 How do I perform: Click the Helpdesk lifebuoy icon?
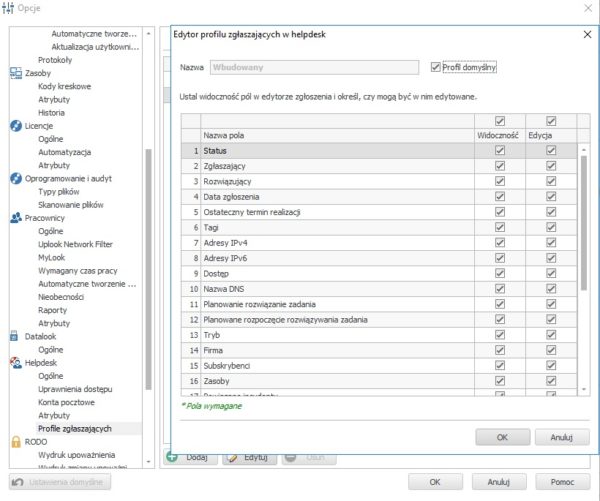click(16, 362)
